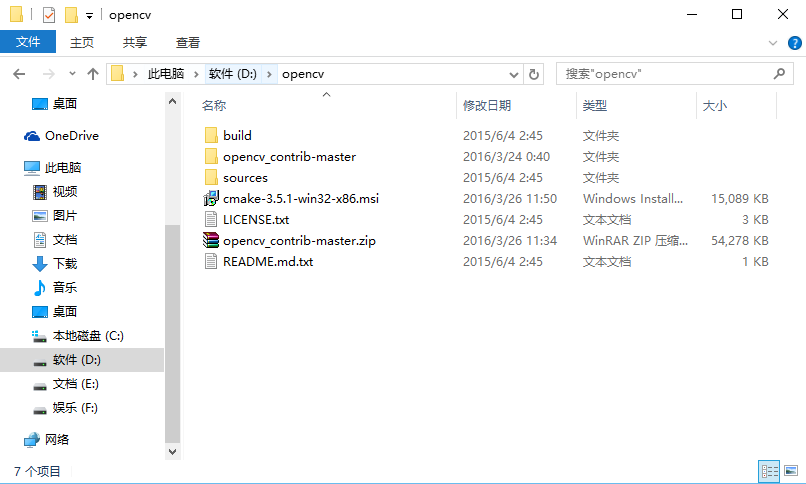This screenshot has width=806, height=484.
Task: Refresh the opencv folder view
Action: click(x=534, y=75)
